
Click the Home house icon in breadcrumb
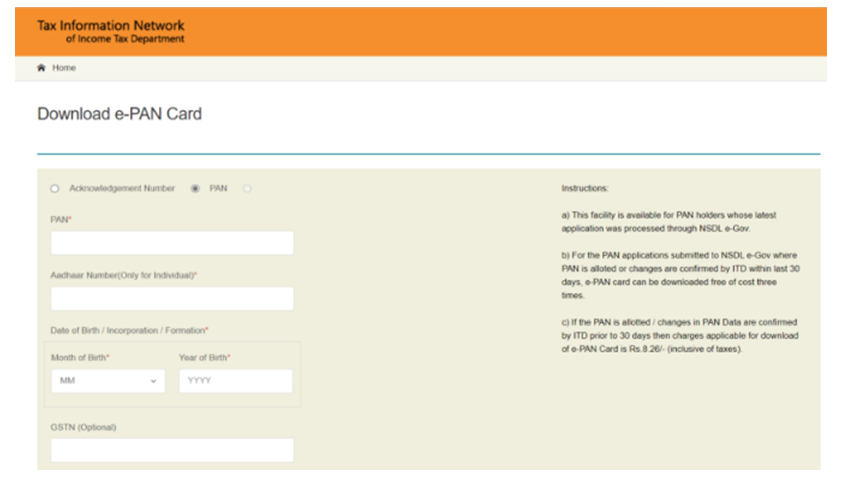click(41, 68)
